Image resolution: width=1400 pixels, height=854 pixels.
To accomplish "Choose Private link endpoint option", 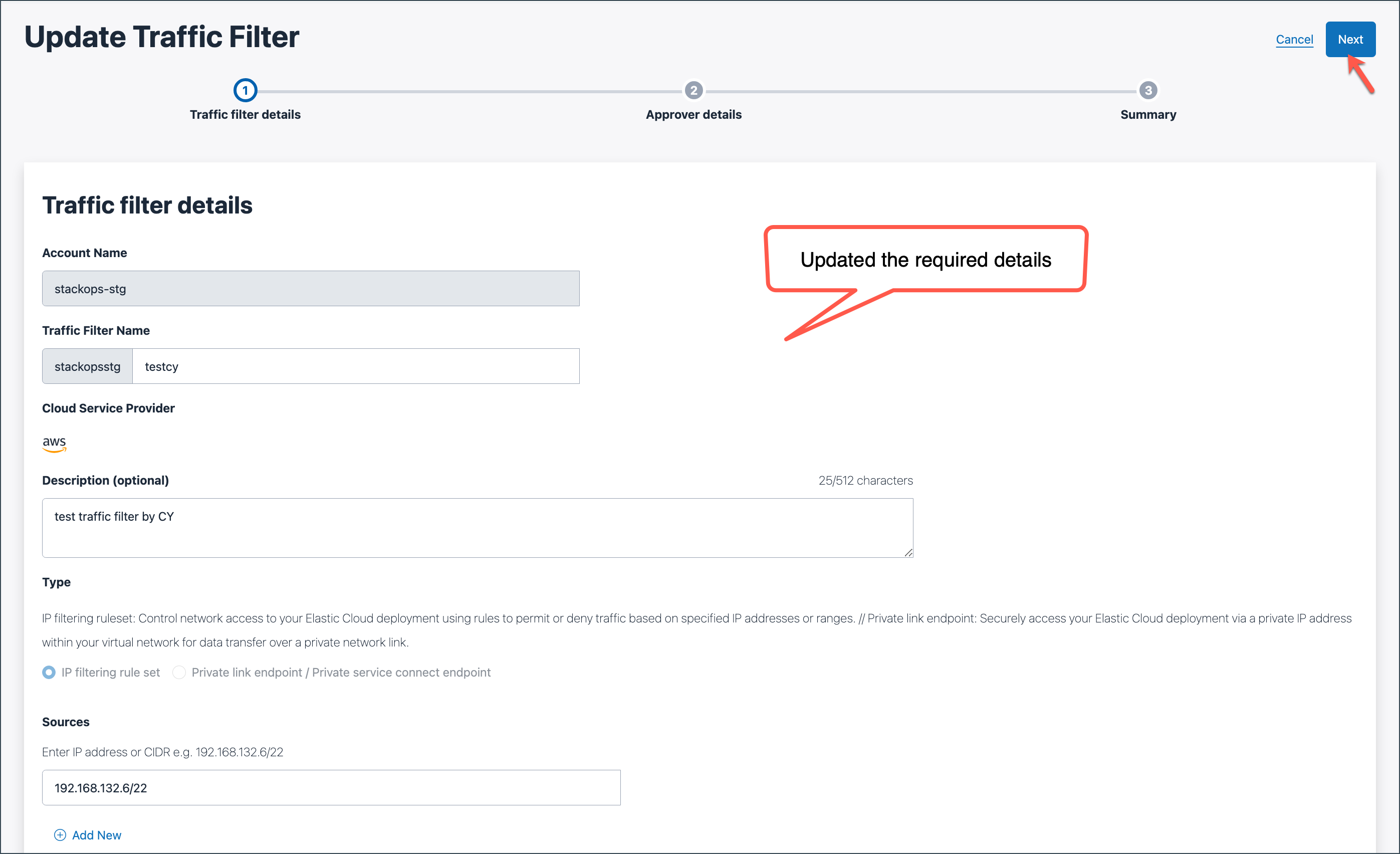I will coord(179,672).
